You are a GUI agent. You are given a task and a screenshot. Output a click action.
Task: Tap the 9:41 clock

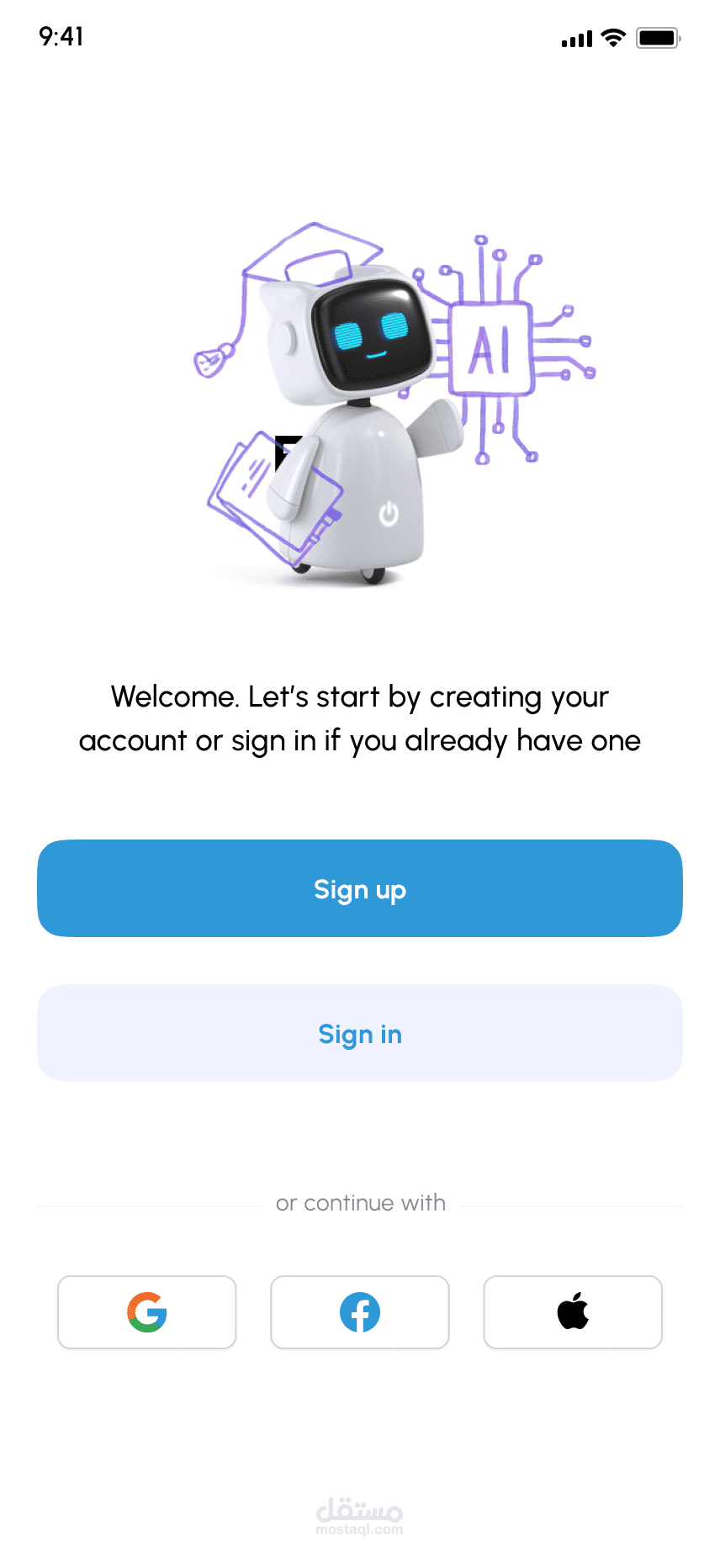(x=61, y=36)
